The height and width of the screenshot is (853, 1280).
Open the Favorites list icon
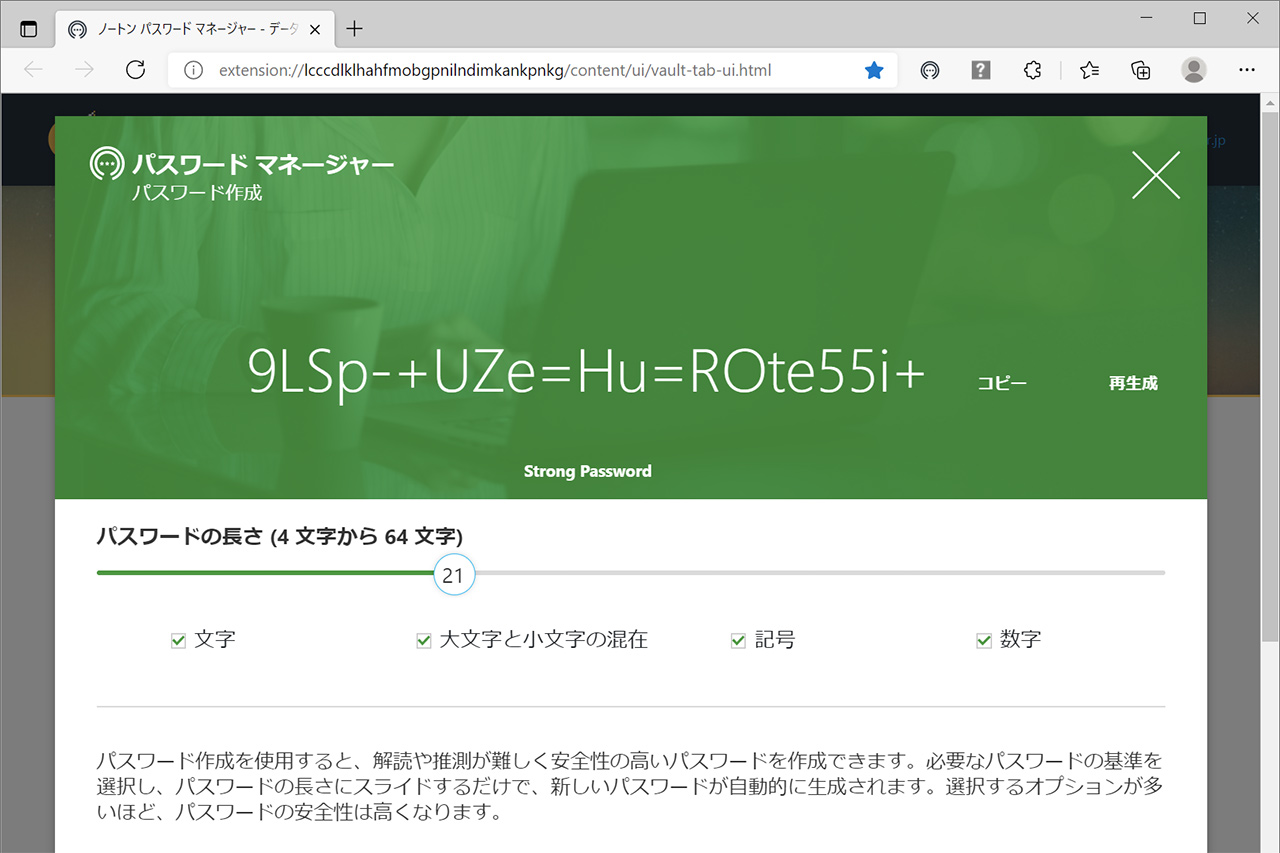pos(1090,70)
